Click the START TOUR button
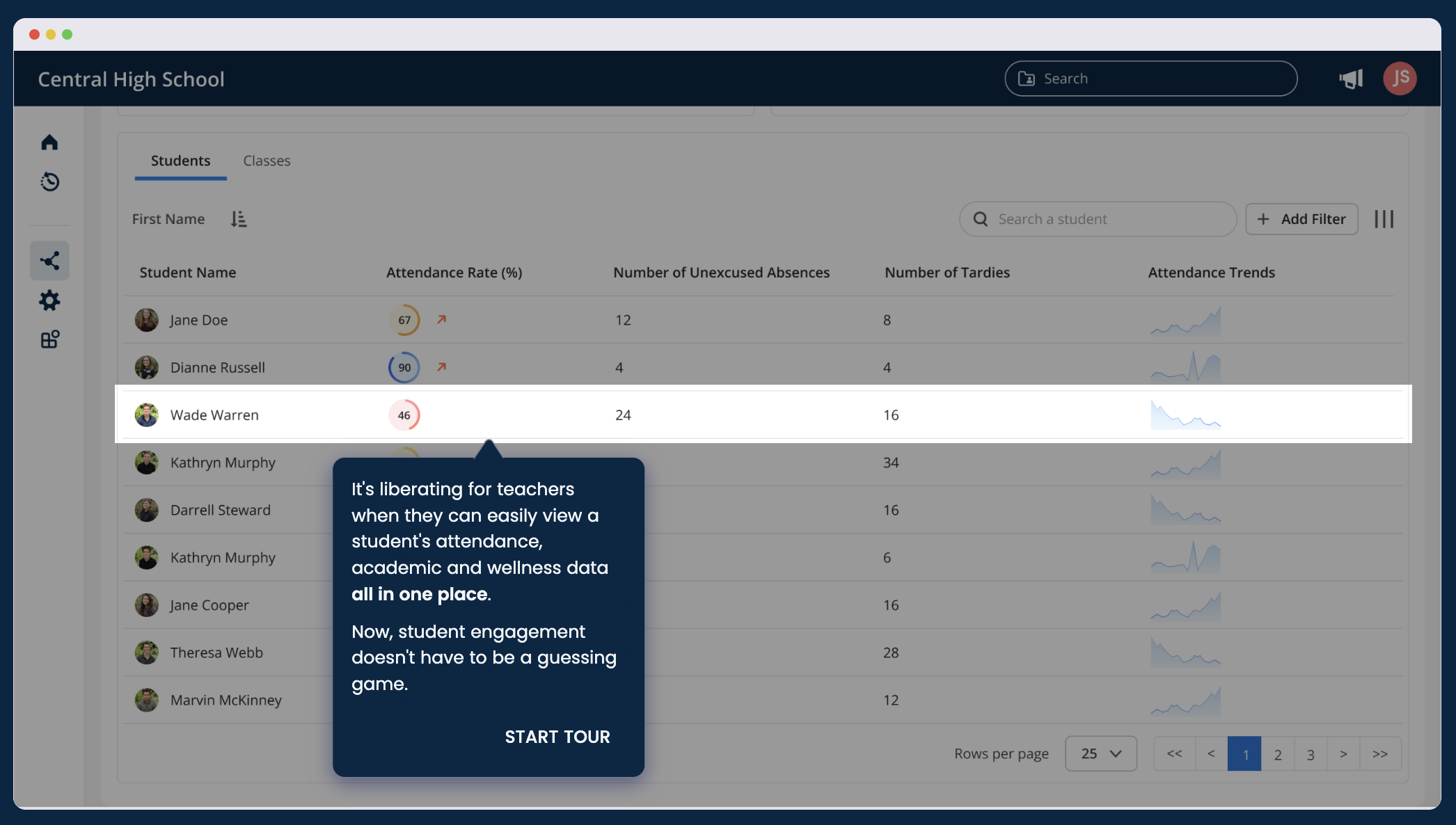The height and width of the screenshot is (825, 1456). [557, 737]
